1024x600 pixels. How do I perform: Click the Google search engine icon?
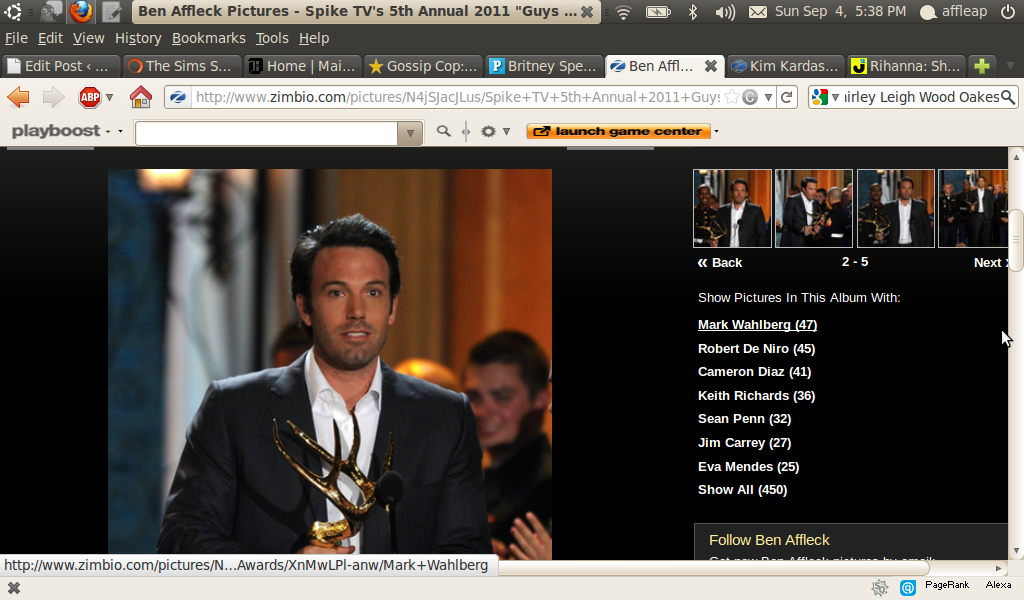(x=819, y=97)
